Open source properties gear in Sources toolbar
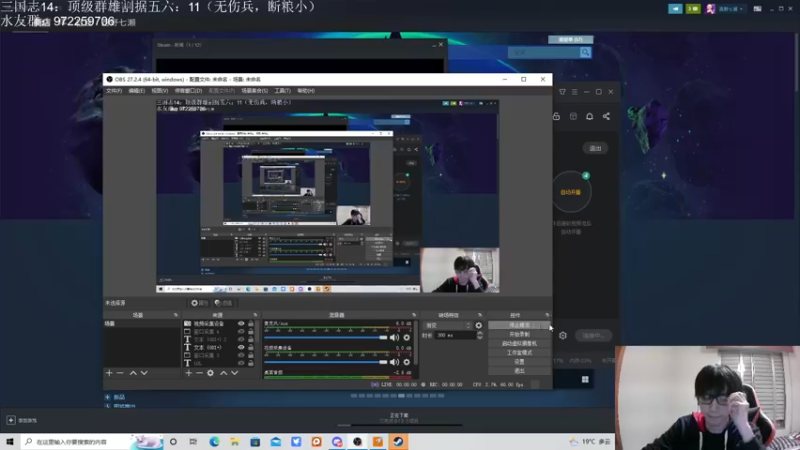Image resolution: width=800 pixels, height=450 pixels. click(210, 373)
